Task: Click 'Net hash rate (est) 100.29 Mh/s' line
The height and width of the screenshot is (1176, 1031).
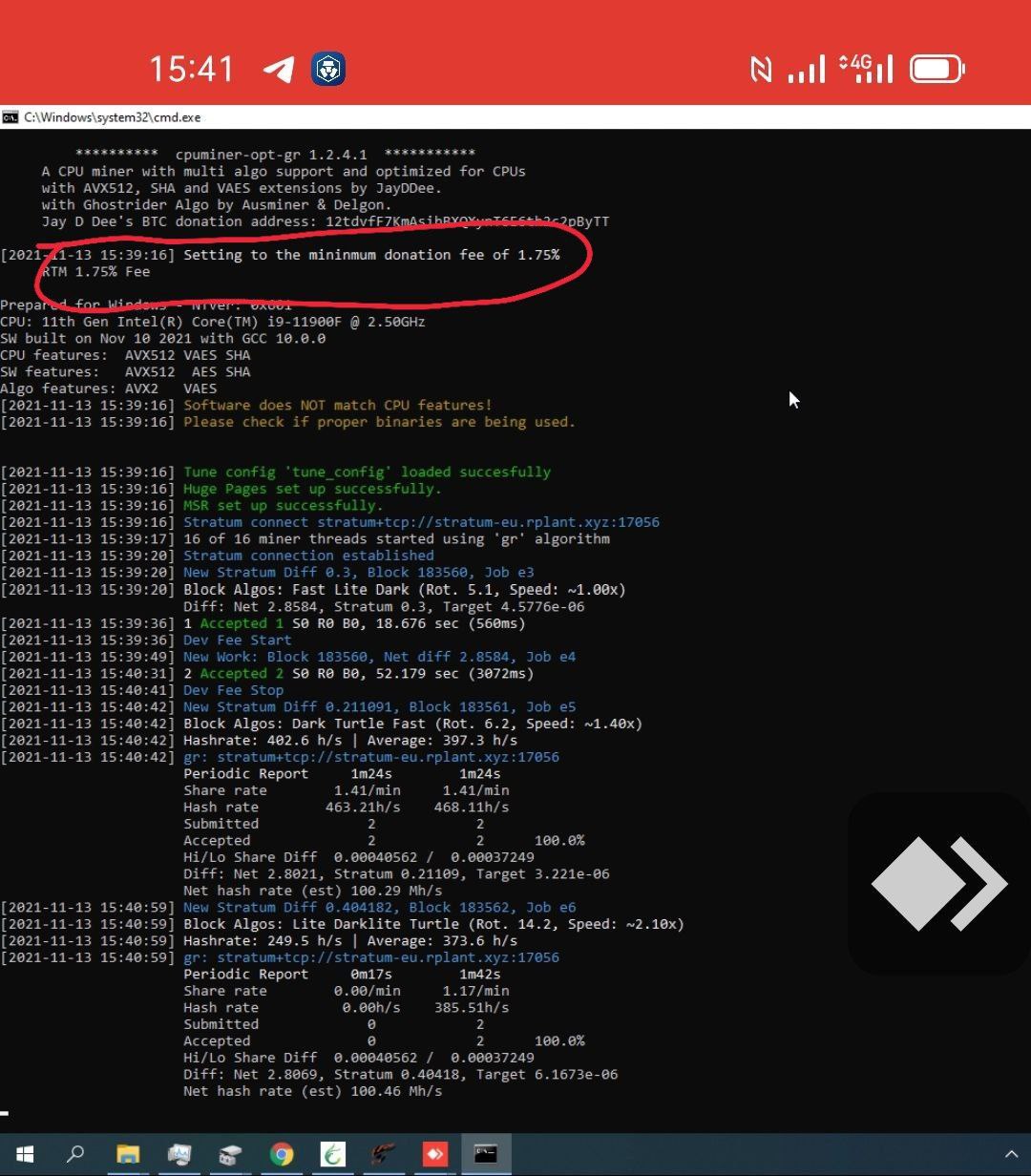Action: (x=312, y=891)
